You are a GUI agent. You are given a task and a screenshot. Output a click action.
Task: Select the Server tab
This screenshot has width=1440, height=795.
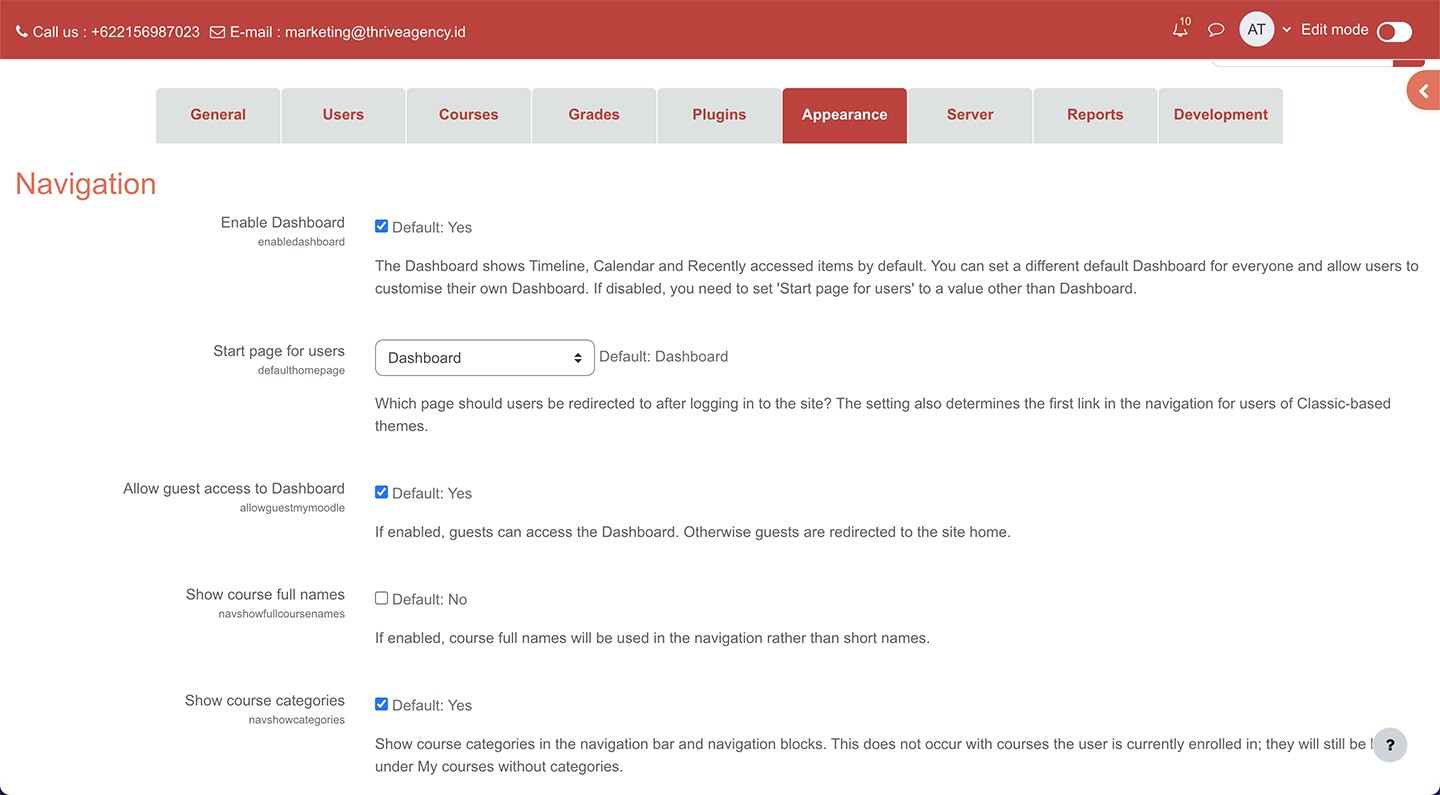[x=970, y=115]
